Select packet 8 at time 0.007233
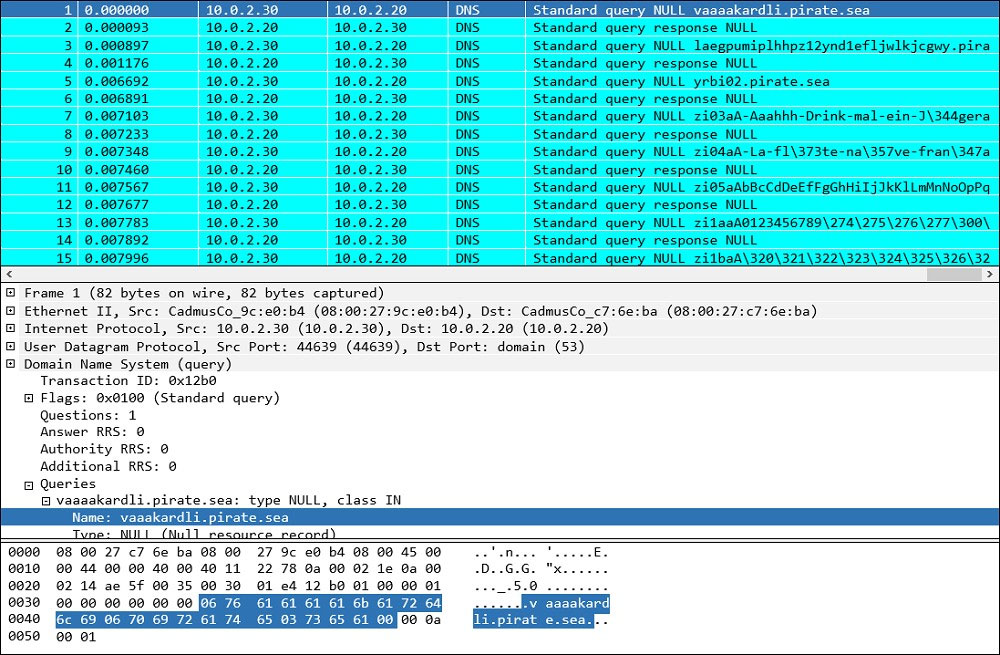 click(x=500, y=134)
